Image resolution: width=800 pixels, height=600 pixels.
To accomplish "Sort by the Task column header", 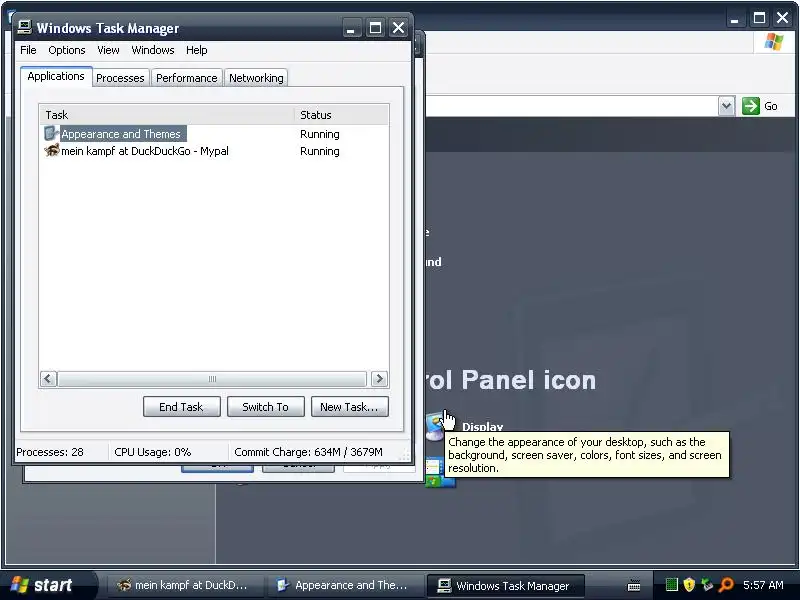I will (x=167, y=115).
